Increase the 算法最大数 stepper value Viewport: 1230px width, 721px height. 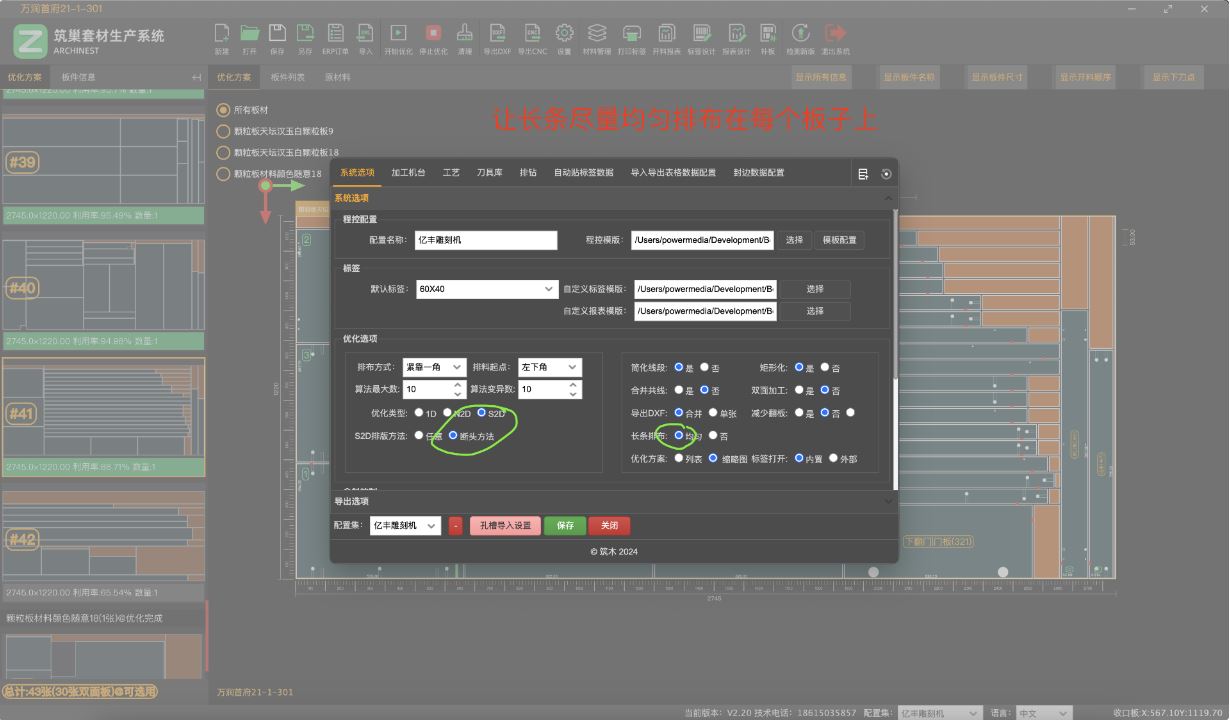(x=458, y=385)
